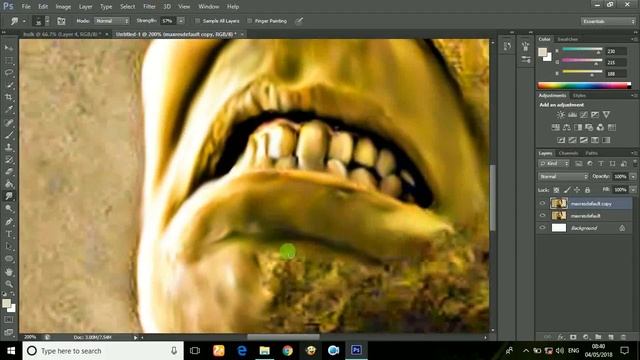Select the Move tool
Viewport: 640px width, 360px height.
[9, 48]
